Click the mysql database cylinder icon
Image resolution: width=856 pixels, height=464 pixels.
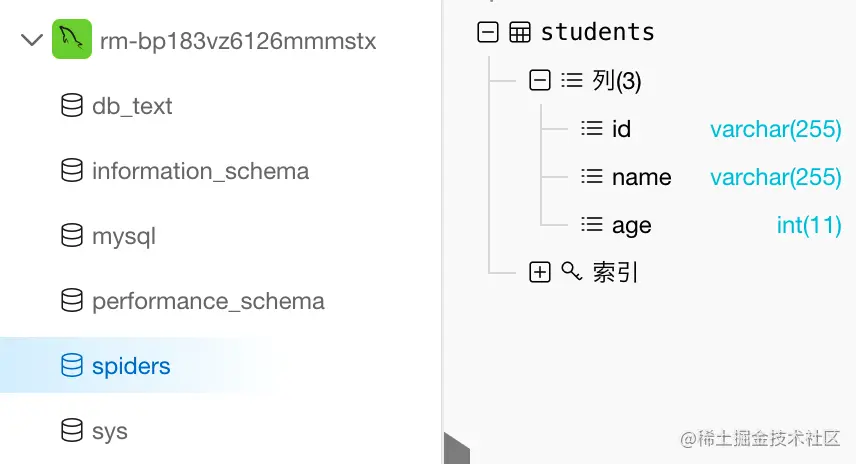click(72, 236)
